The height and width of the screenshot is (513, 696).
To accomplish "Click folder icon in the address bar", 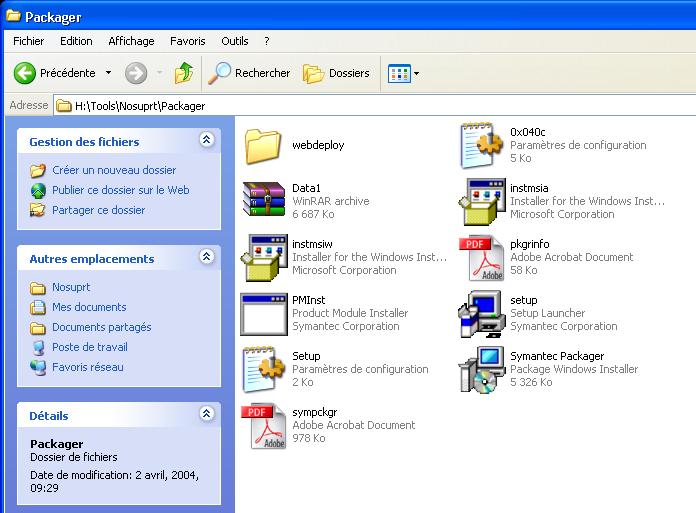I will point(64,106).
